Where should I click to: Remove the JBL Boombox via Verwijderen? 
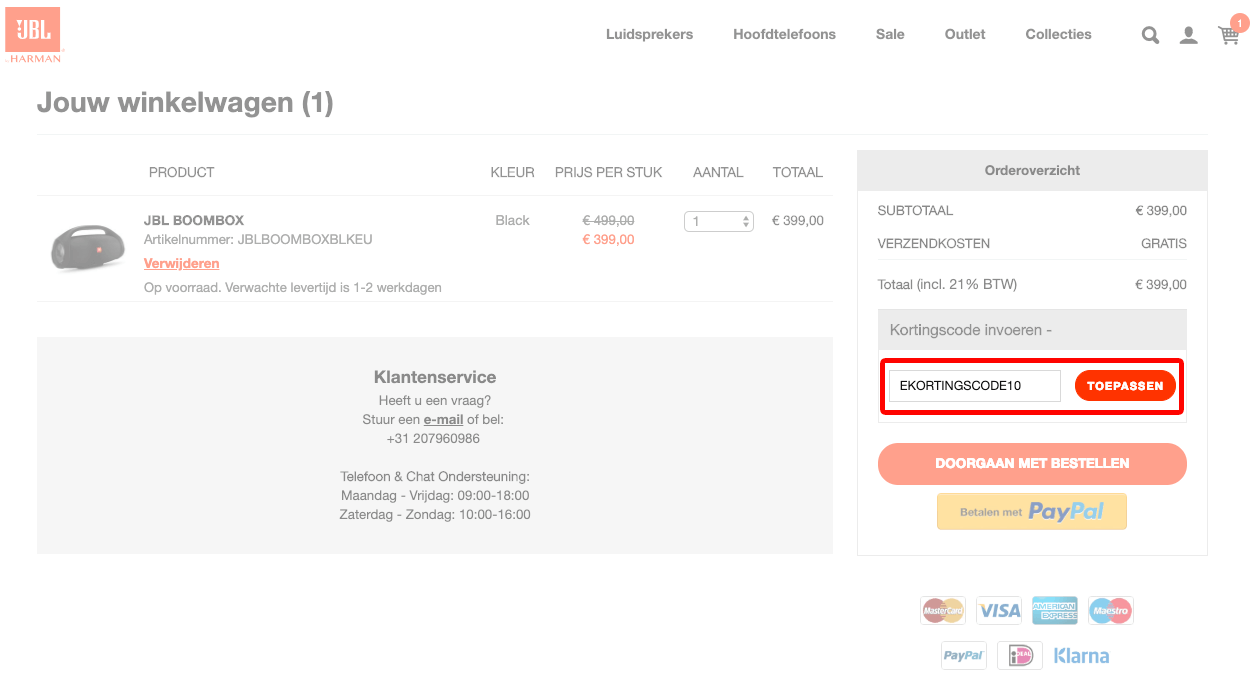181,263
